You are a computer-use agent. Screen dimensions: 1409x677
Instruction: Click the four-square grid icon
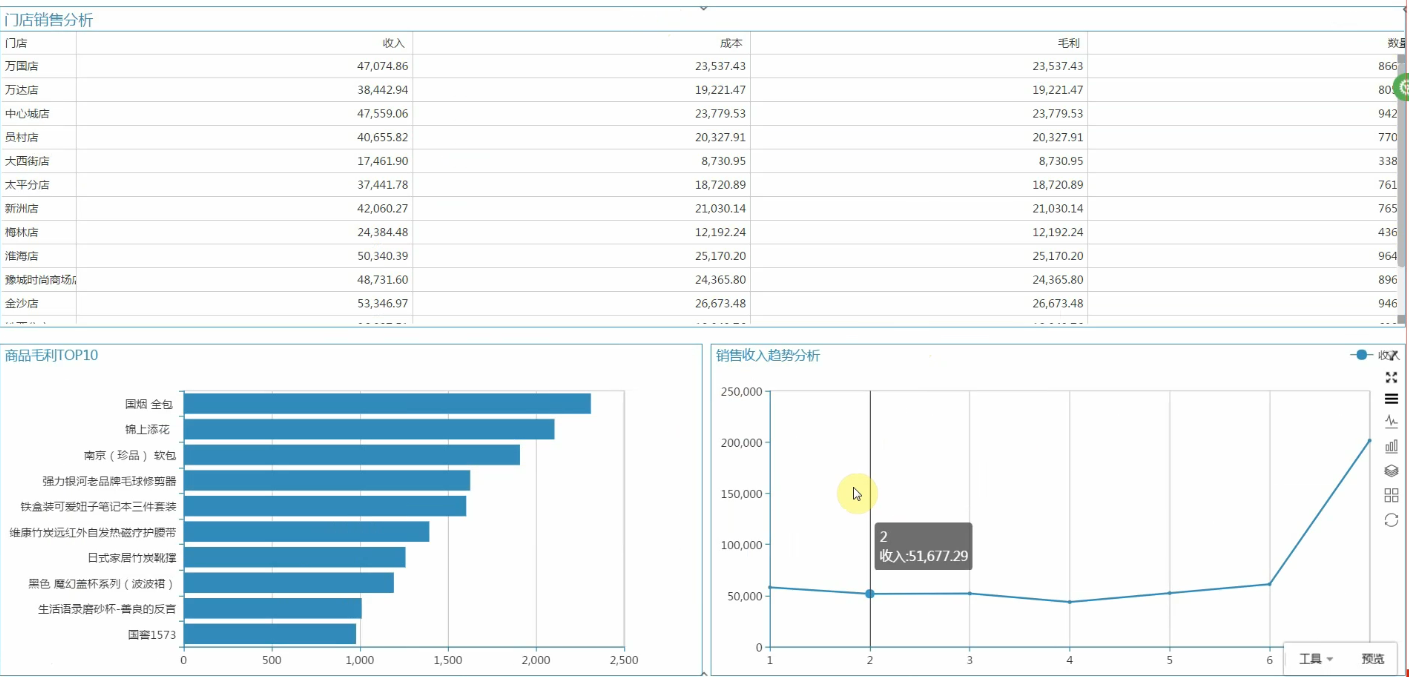[x=1391, y=495]
